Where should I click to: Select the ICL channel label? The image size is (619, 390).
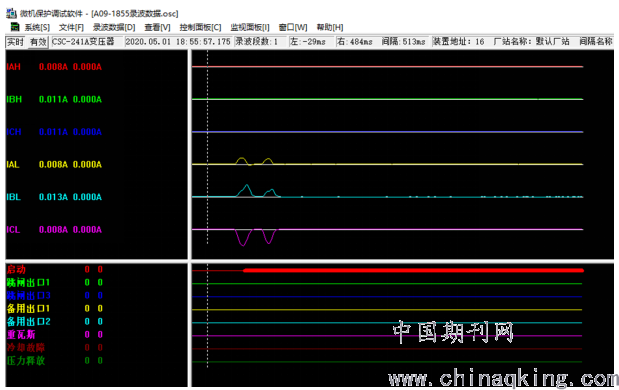tap(13, 230)
